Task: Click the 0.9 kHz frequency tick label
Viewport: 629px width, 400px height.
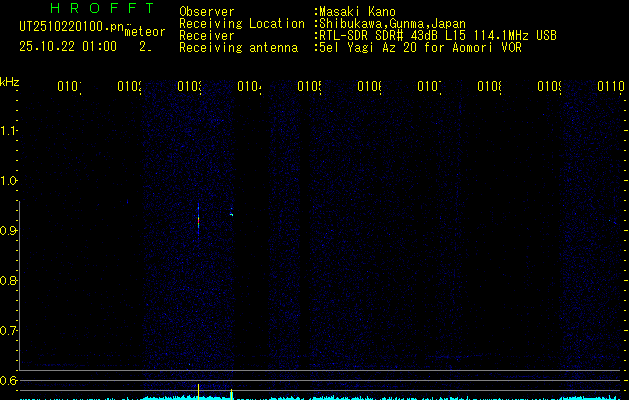Action: 8,230
